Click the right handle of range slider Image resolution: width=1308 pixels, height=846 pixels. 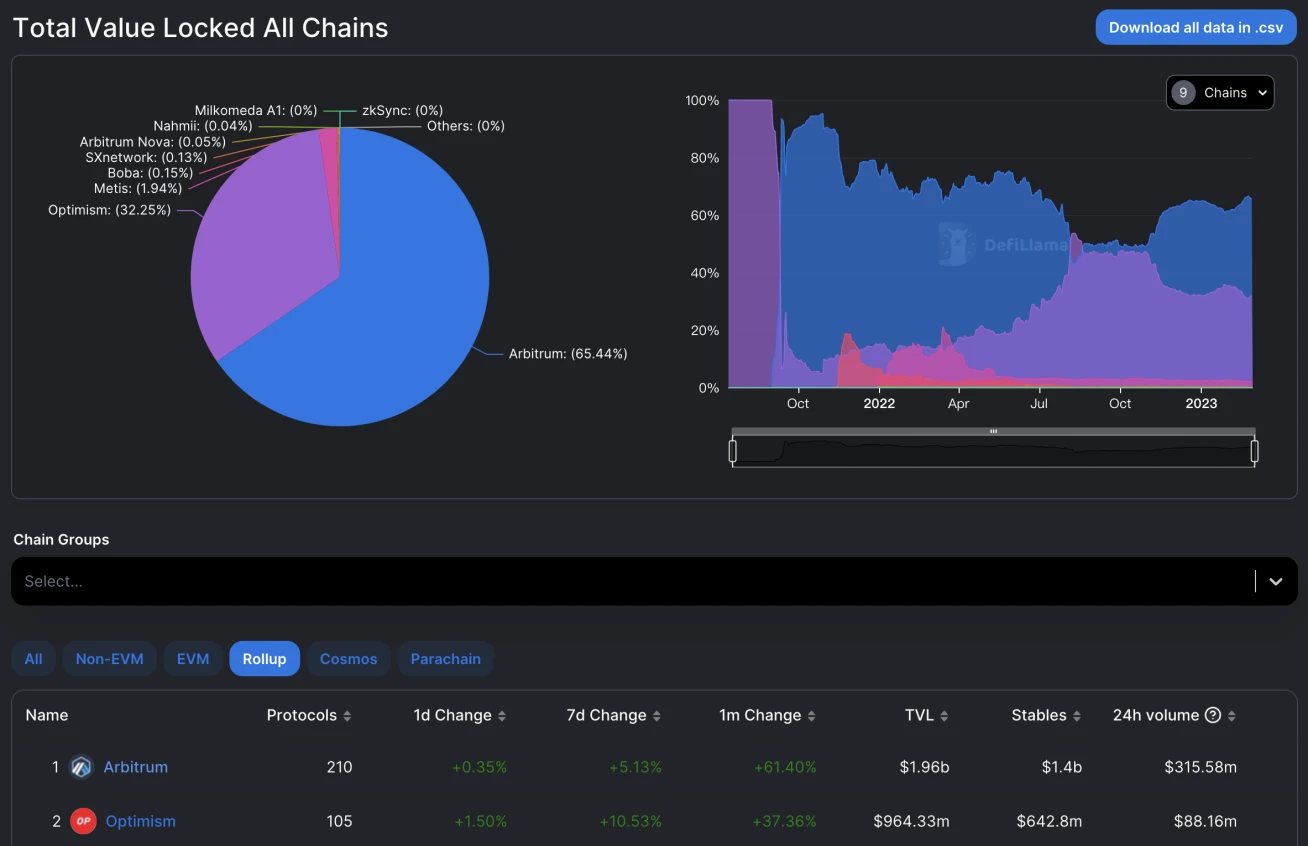point(1254,452)
